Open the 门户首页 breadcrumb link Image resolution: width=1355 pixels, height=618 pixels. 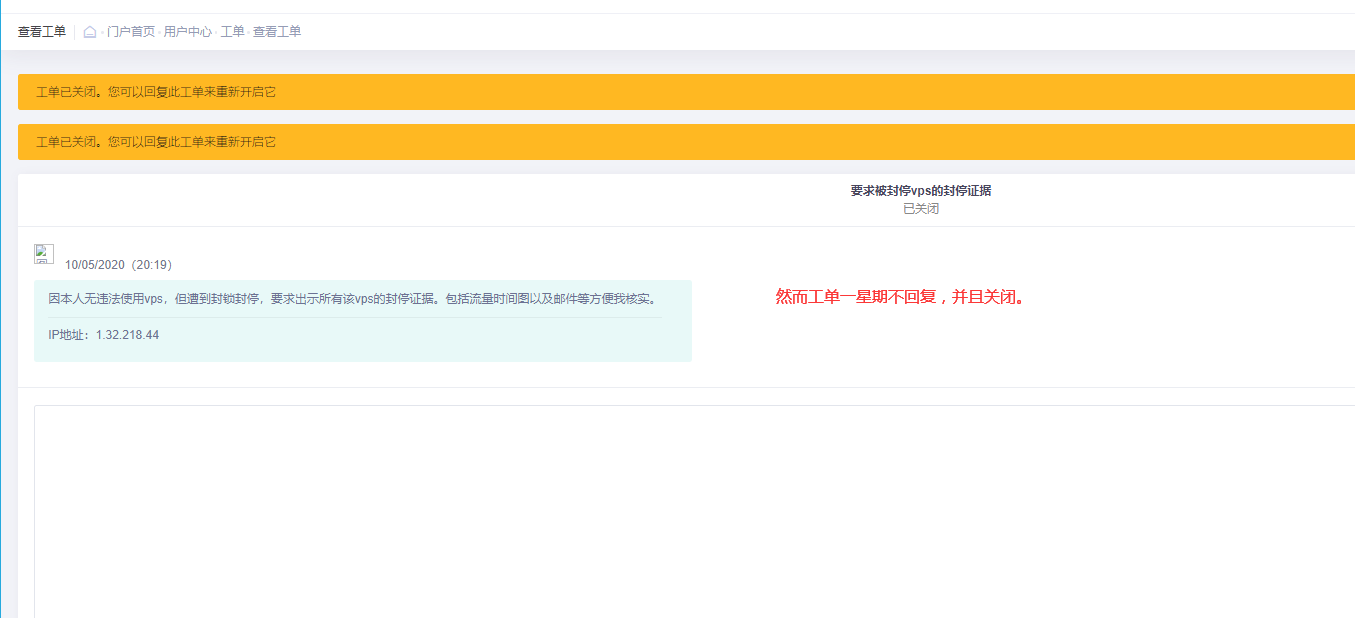click(131, 32)
